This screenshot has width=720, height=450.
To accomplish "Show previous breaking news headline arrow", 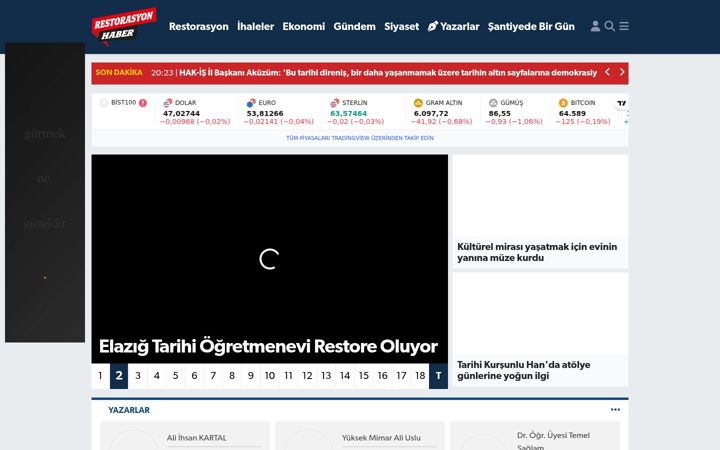I will [x=608, y=72].
